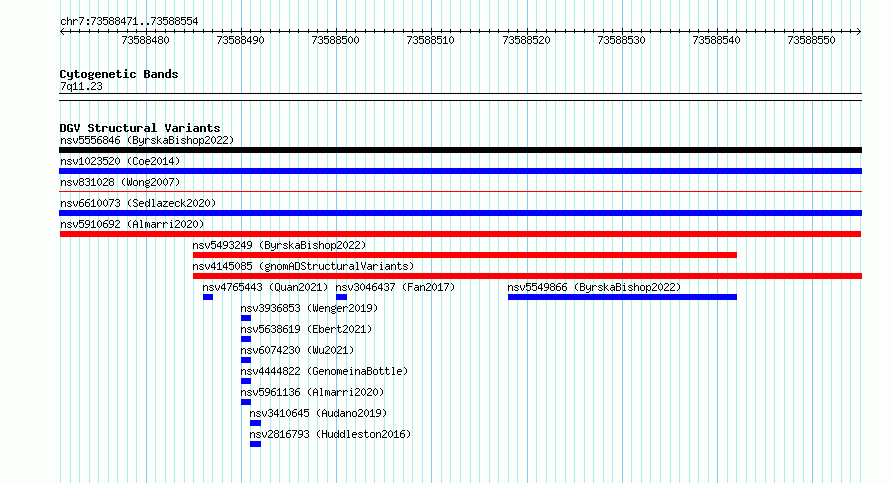This screenshot has height=483, width=890.
Task: Select the small blue nsv4444822 GenomeinaBottle bar
Action: [246, 381]
